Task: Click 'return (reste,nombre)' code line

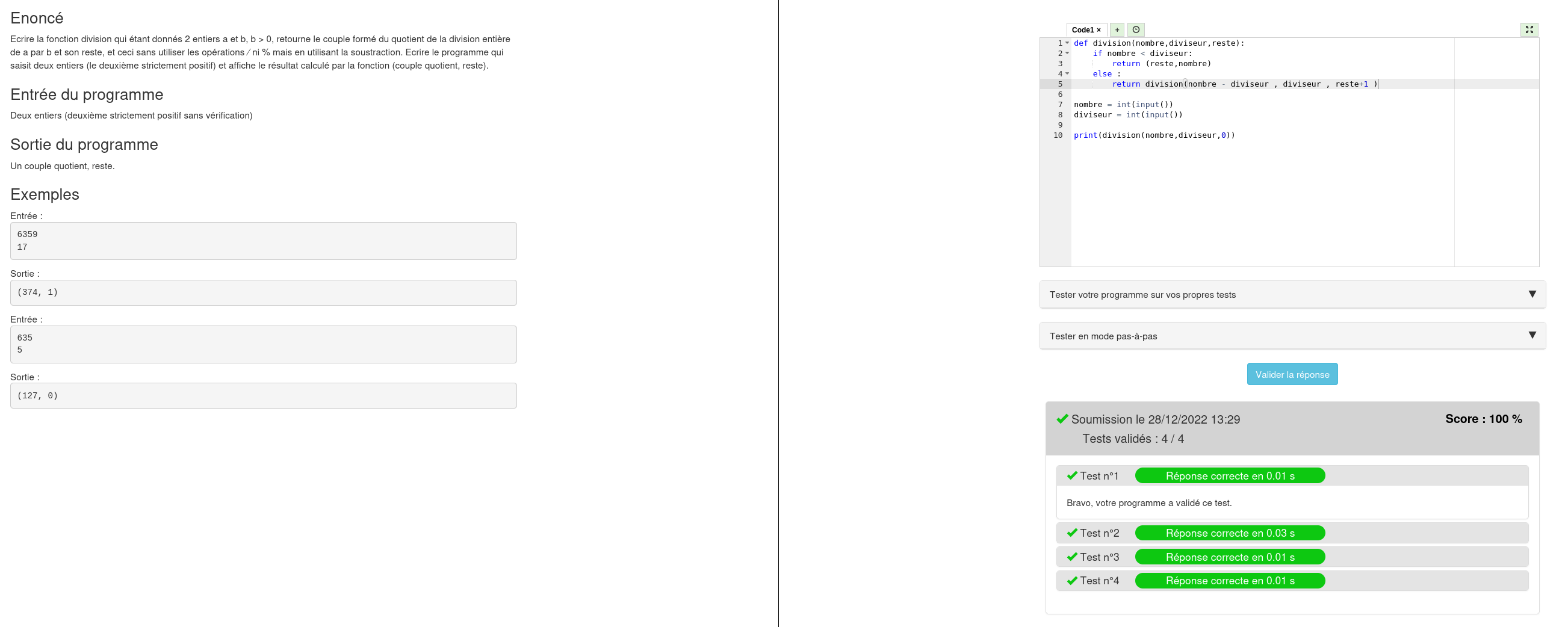Action: (1161, 64)
